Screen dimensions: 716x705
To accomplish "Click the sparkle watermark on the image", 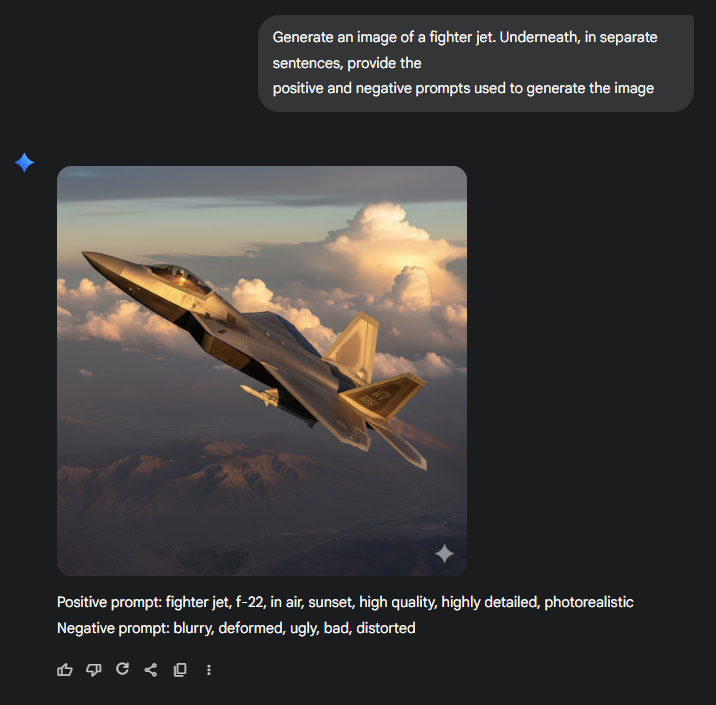I will (444, 554).
